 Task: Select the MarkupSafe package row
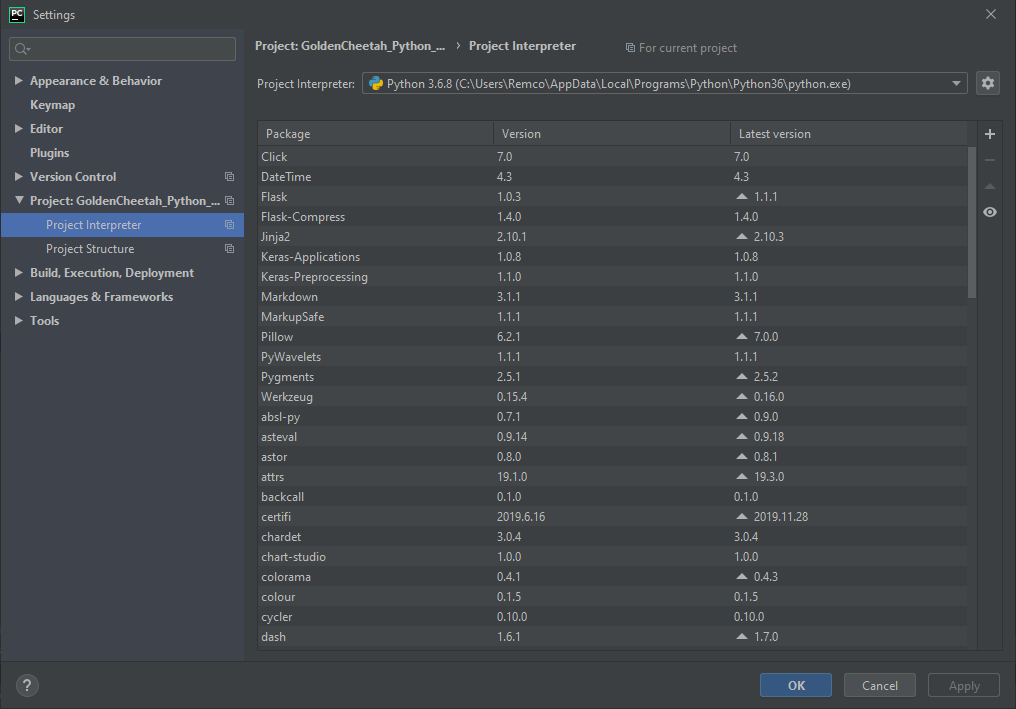point(612,316)
